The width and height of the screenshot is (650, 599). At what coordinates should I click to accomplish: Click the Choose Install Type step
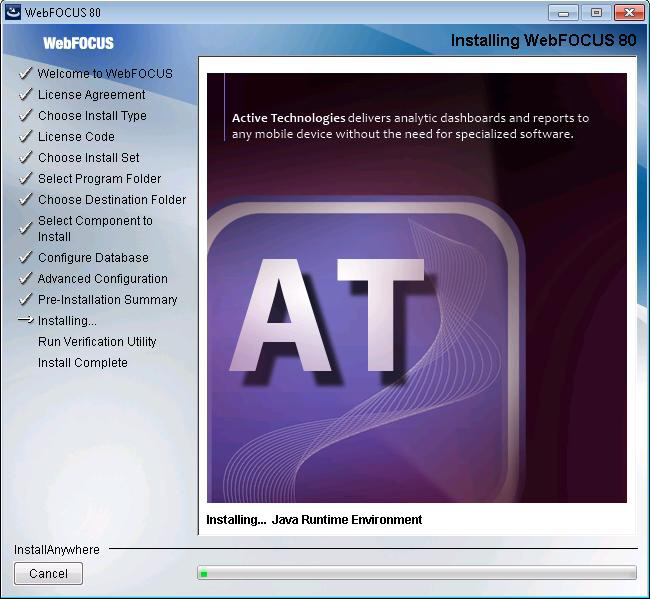[92, 116]
